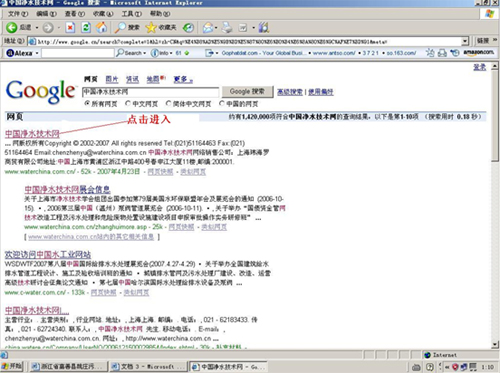The width and height of the screenshot is (500, 373).
Task: Open the Search pane via the magnifier icon
Action: click(120, 28)
